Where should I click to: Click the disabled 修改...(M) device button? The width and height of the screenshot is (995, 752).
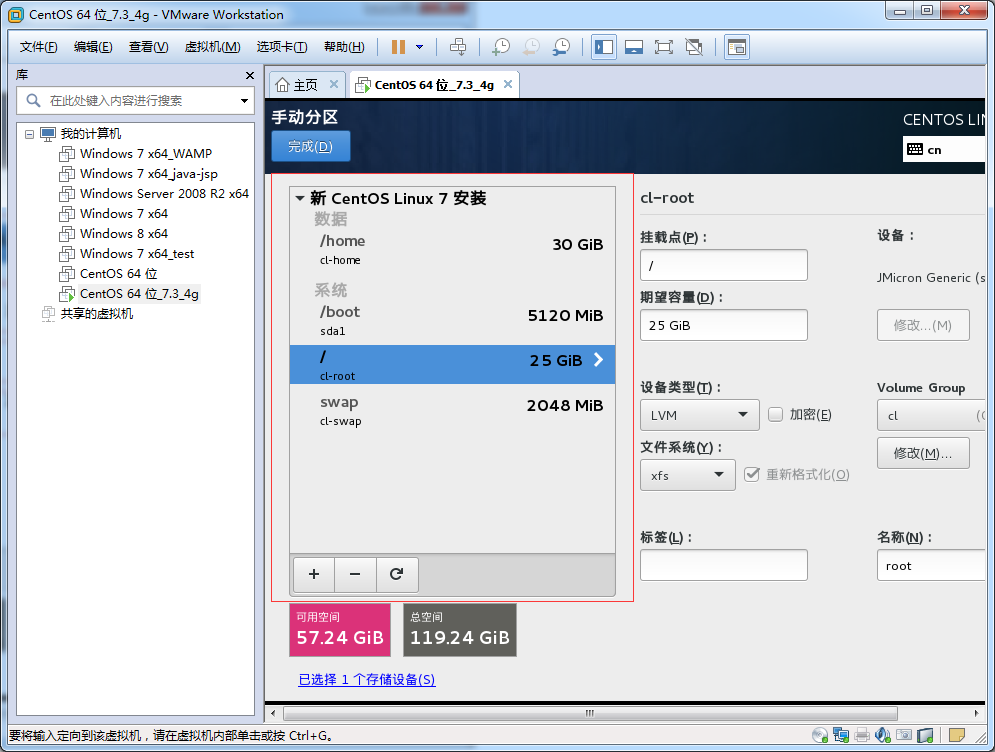[923, 325]
